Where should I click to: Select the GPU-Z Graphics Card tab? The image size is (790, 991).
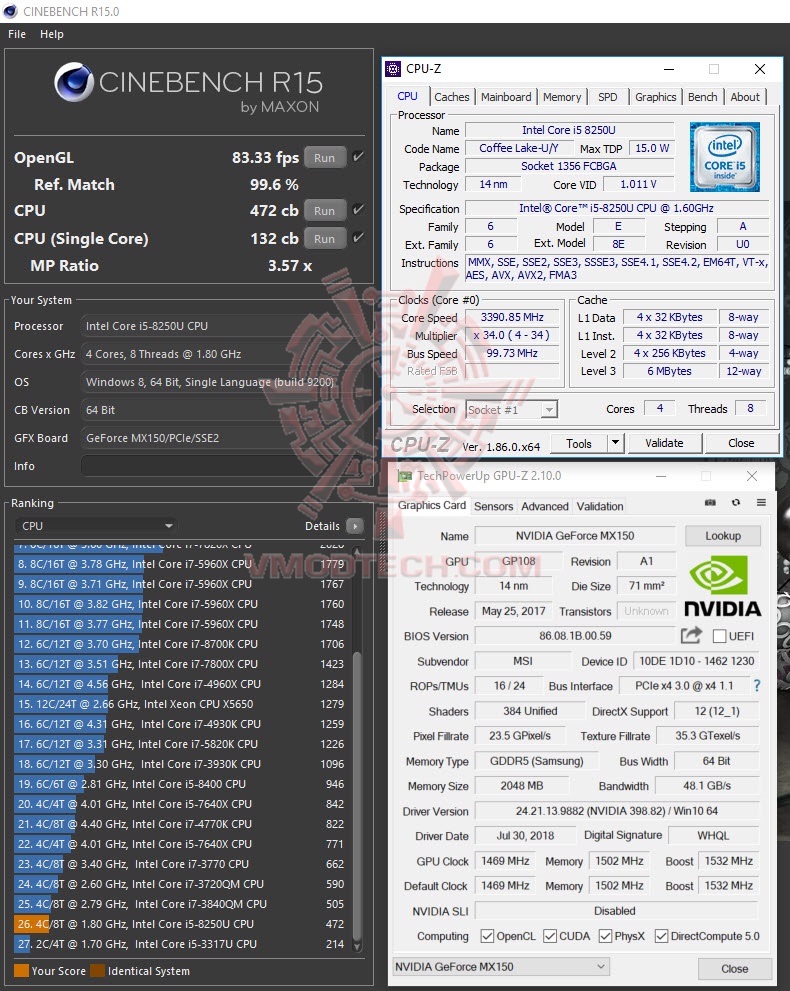click(x=432, y=505)
